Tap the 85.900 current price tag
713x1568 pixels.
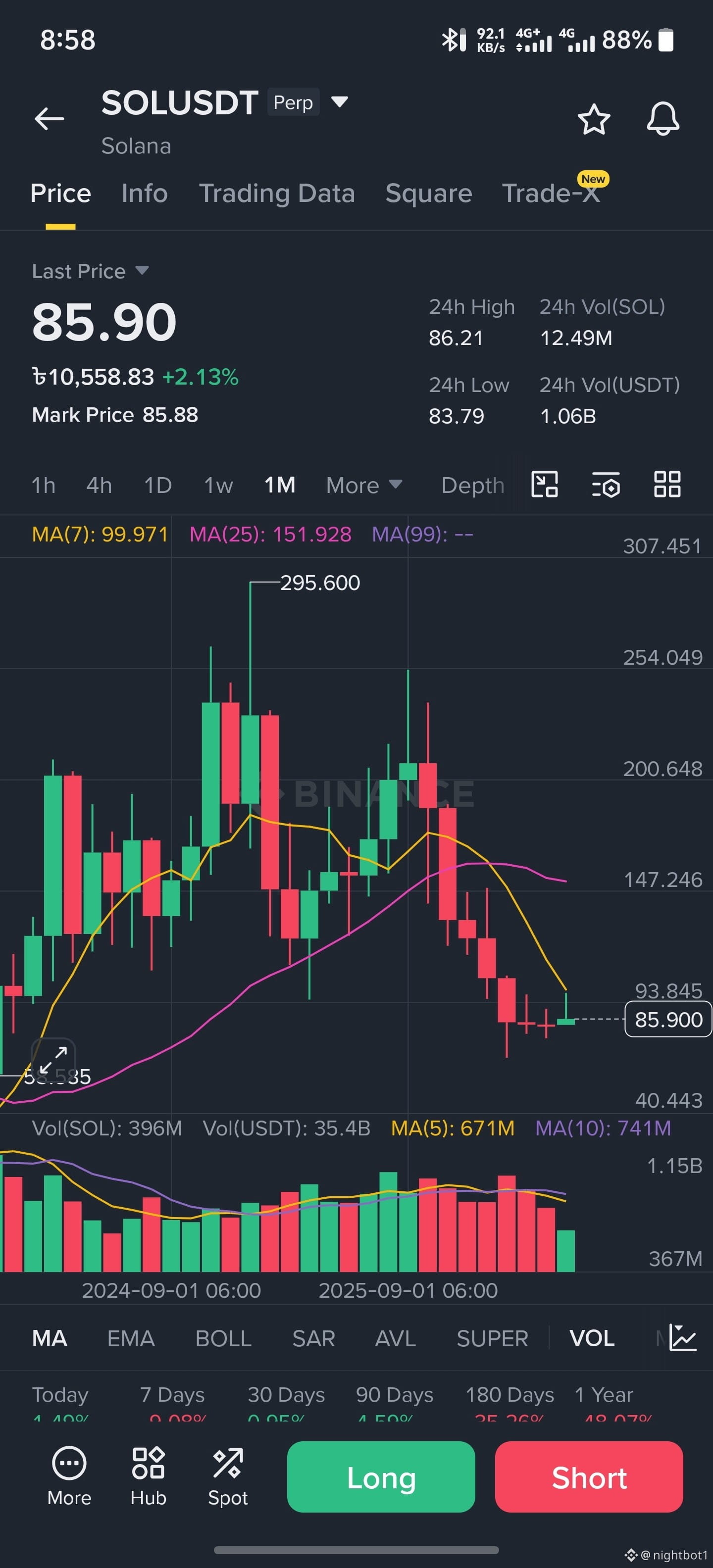pyautogui.click(x=668, y=1019)
